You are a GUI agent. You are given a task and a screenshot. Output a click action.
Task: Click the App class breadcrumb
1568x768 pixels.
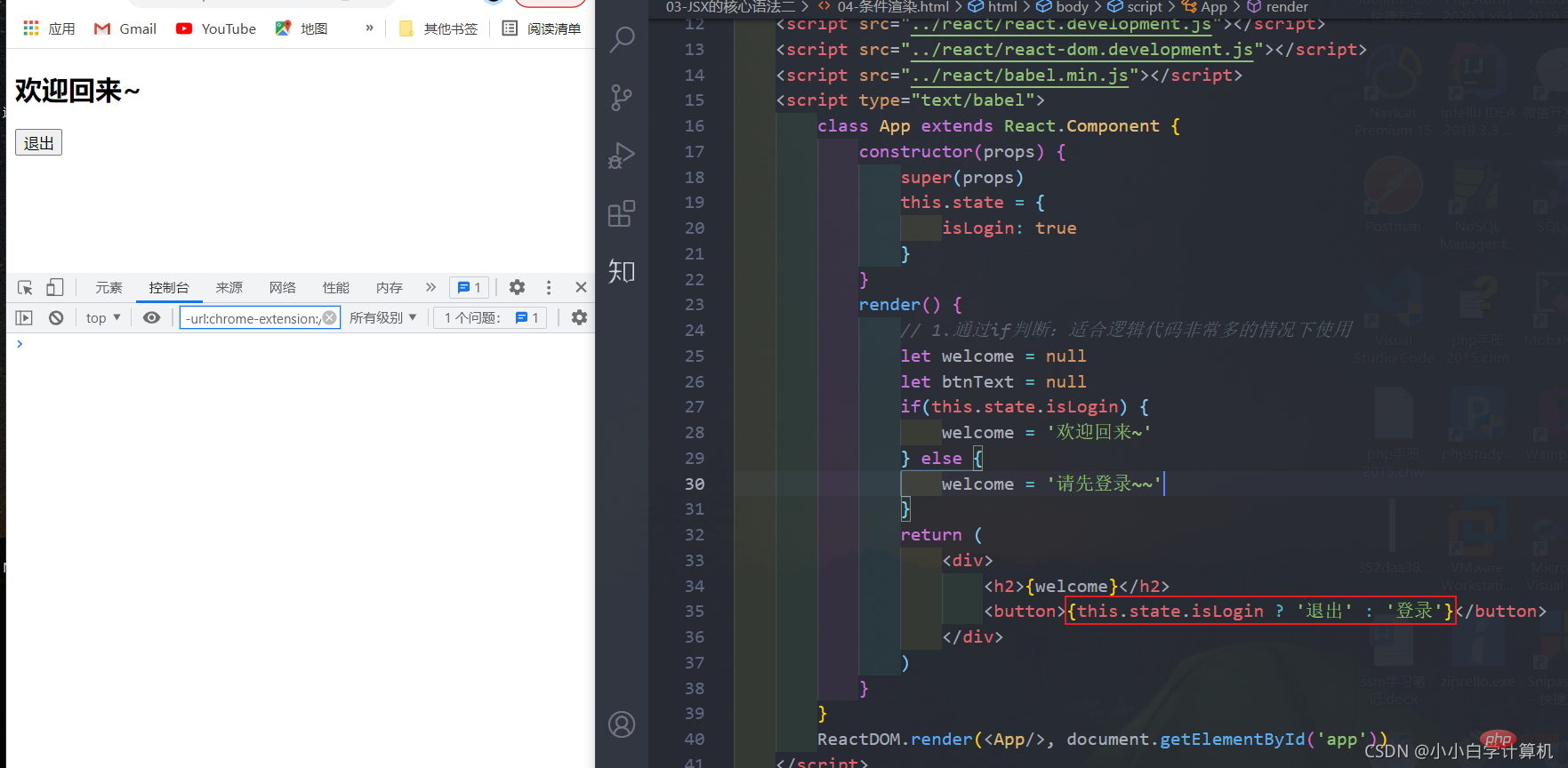1205,7
